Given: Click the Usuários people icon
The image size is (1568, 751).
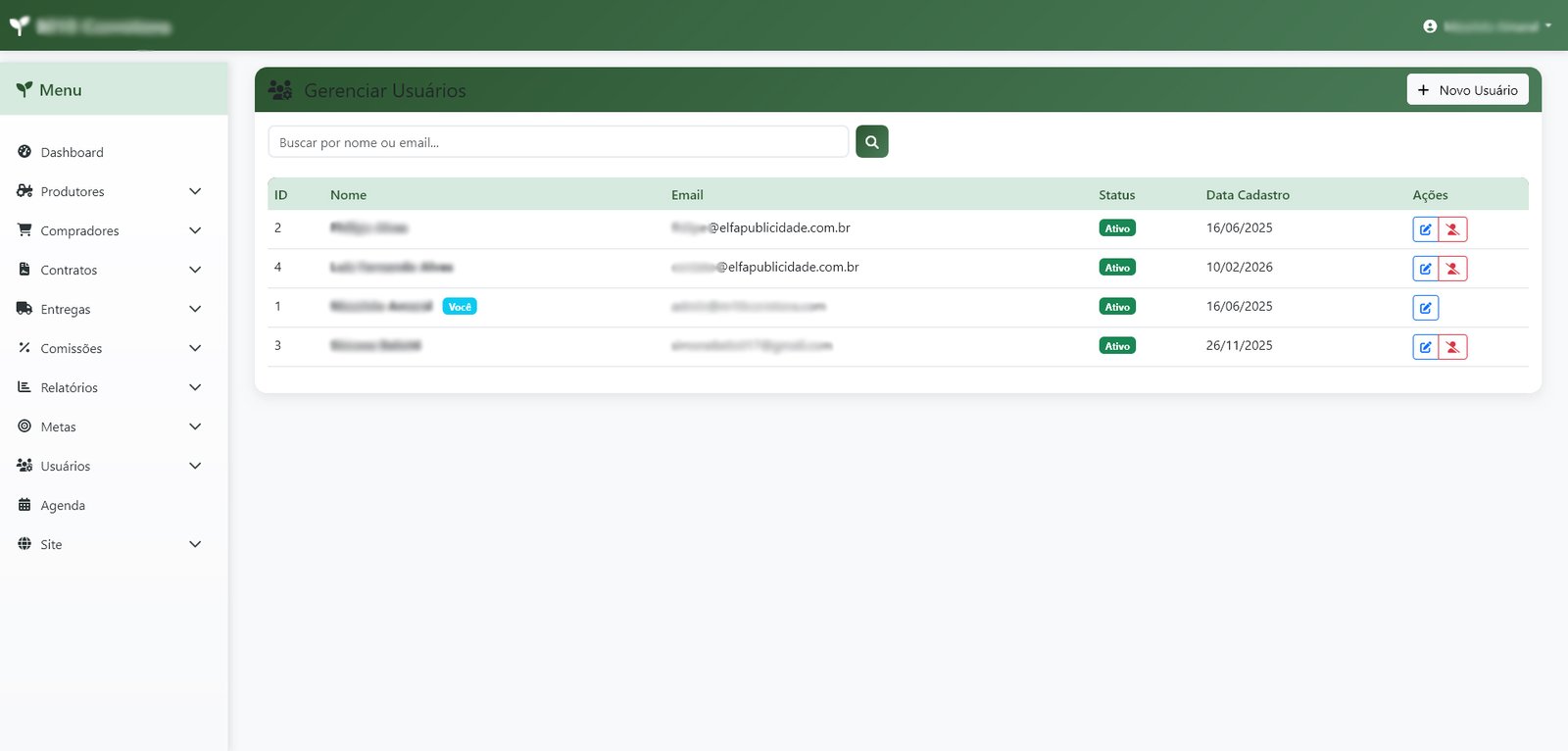Looking at the screenshot, I should pyautogui.click(x=24, y=465).
